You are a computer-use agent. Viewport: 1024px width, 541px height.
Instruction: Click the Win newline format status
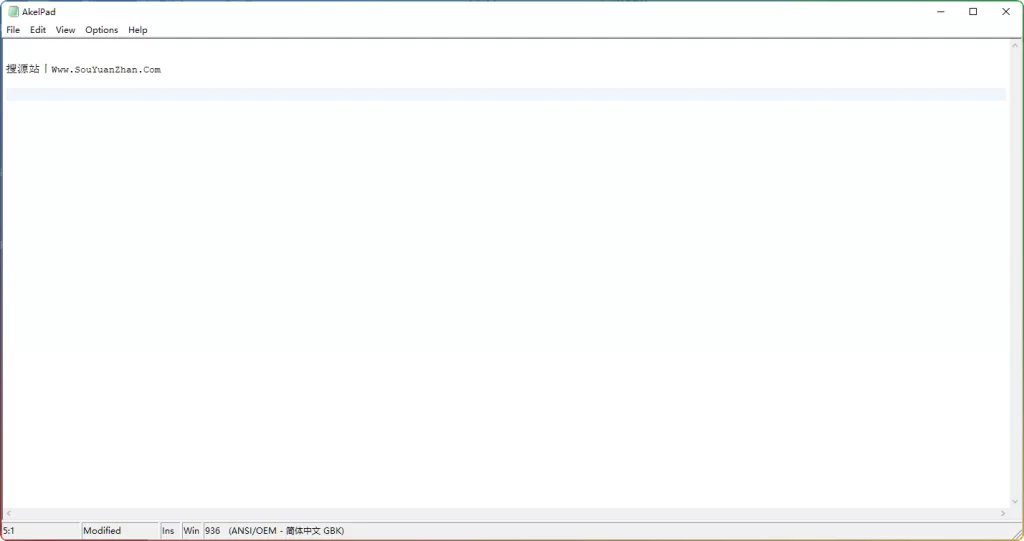point(191,531)
